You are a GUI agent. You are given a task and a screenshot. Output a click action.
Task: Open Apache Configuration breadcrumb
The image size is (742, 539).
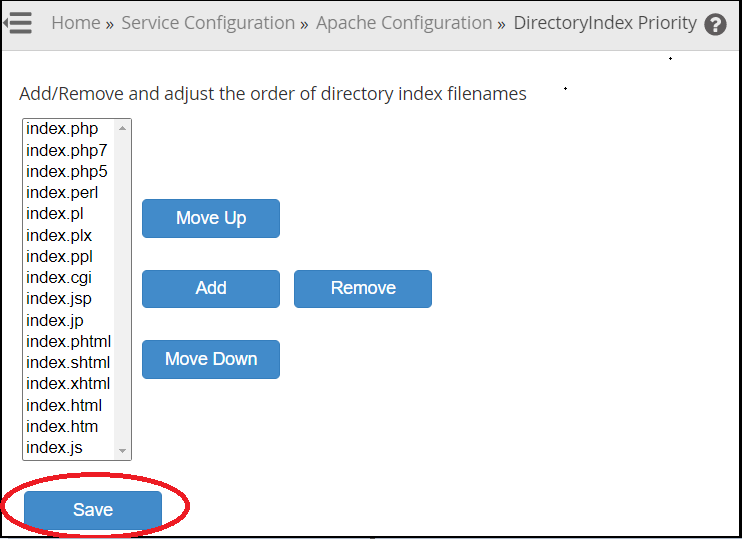tap(404, 23)
